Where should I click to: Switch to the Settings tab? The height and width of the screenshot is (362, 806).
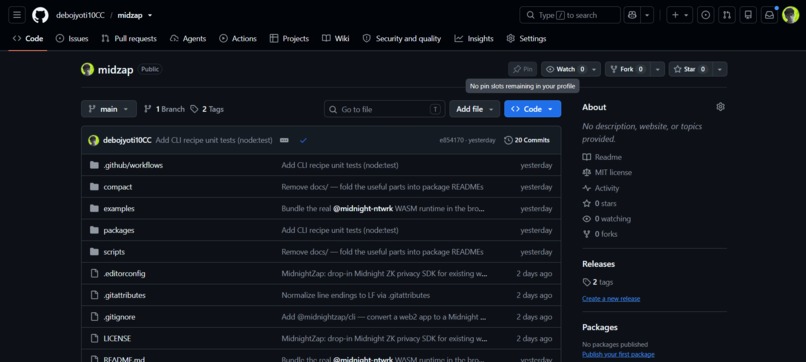click(526, 39)
